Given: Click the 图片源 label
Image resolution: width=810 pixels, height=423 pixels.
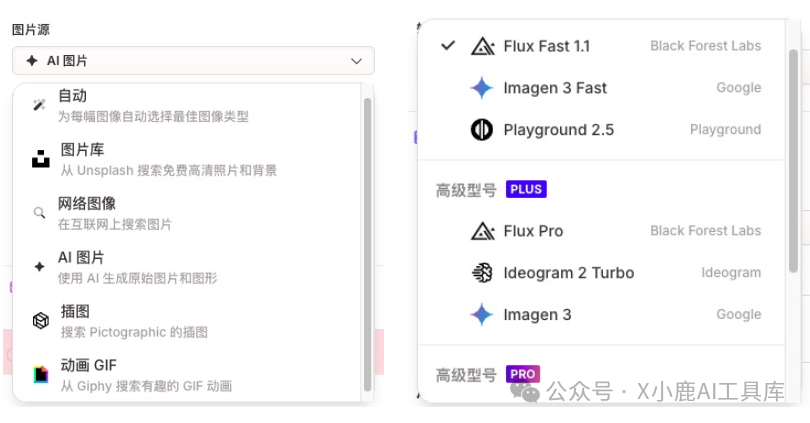Looking at the screenshot, I should click(x=31, y=30).
